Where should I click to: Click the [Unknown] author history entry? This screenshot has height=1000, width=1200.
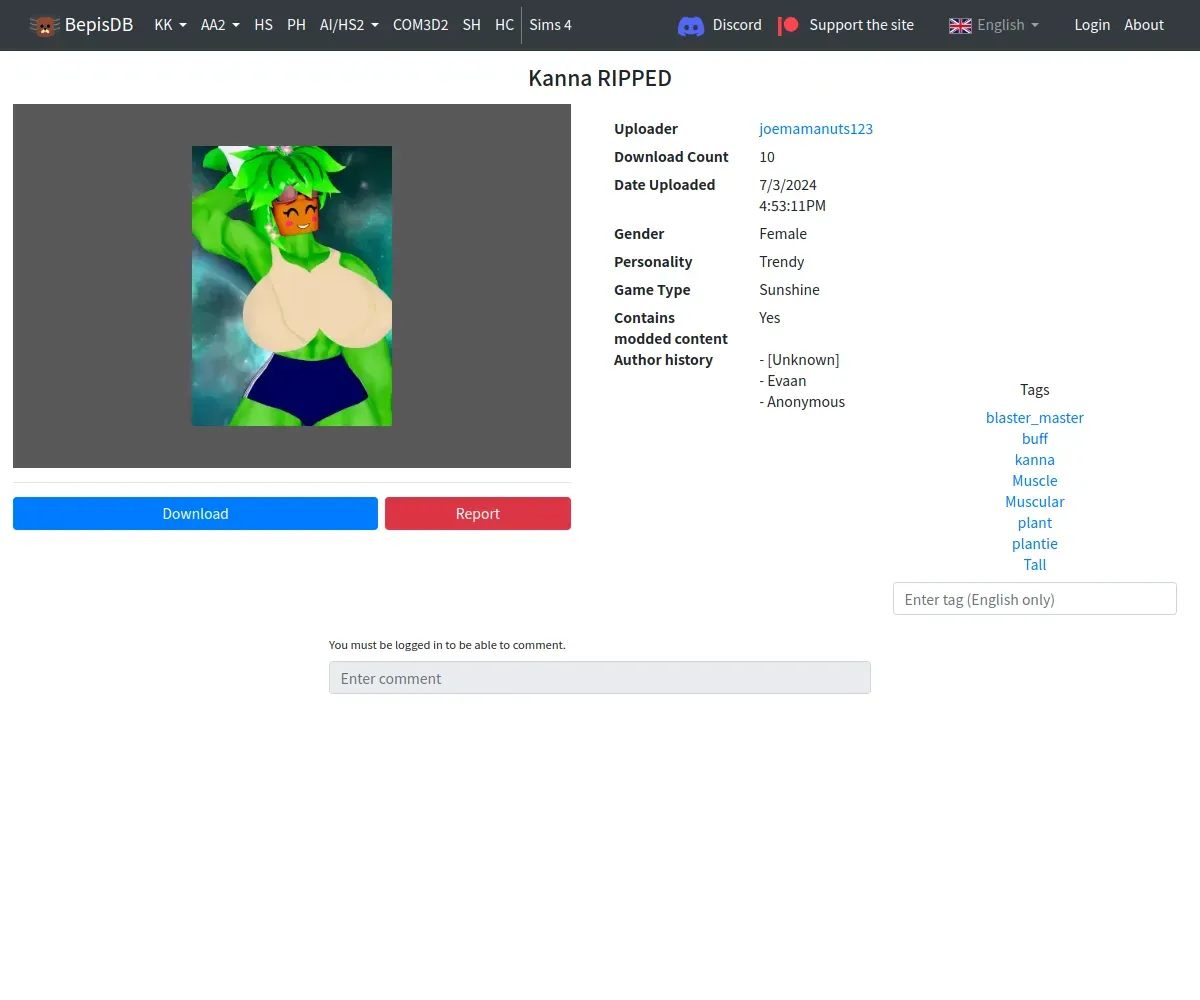(x=799, y=360)
